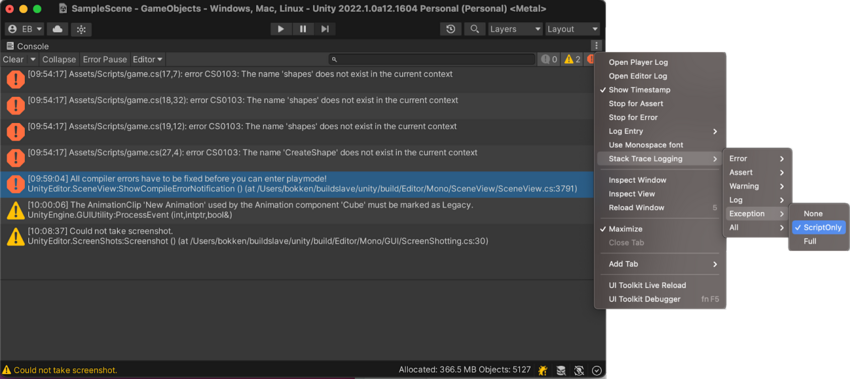Viewport: 850px width, 379px height.
Task: Open the Layers dropdown
Action: click(515, 29)
